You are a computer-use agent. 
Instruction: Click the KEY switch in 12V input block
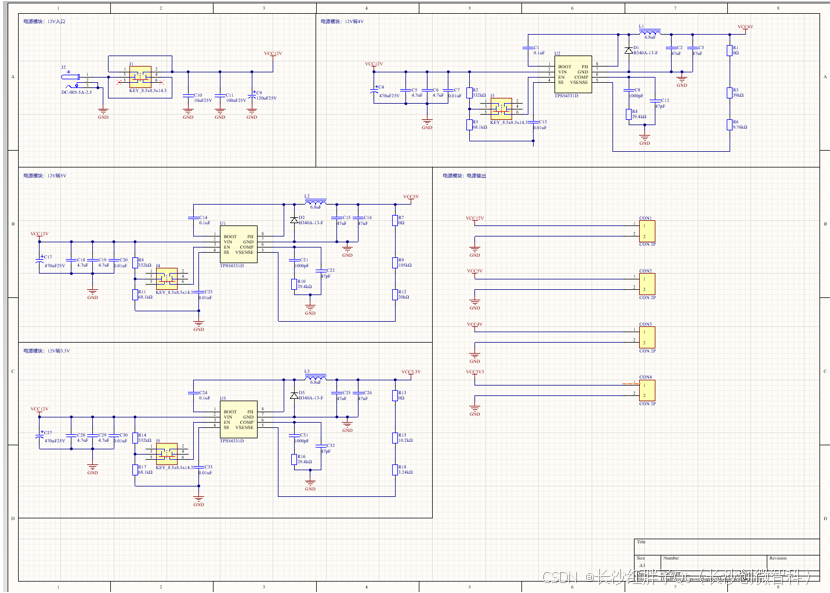click(x=142, y=75)
